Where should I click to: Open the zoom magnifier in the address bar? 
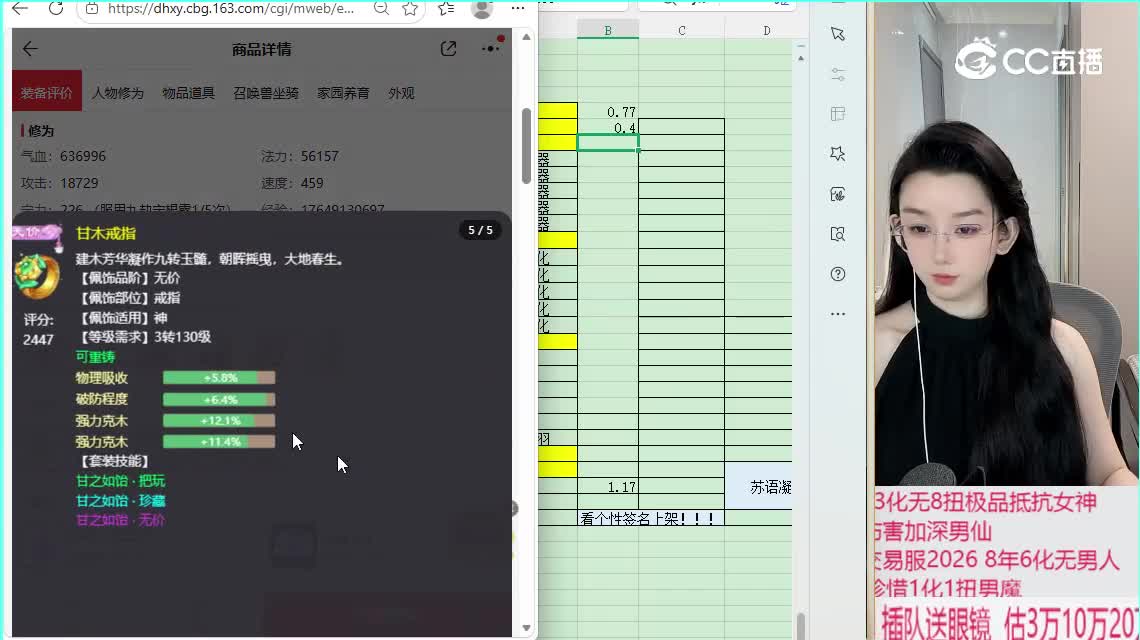coord(381,9)
